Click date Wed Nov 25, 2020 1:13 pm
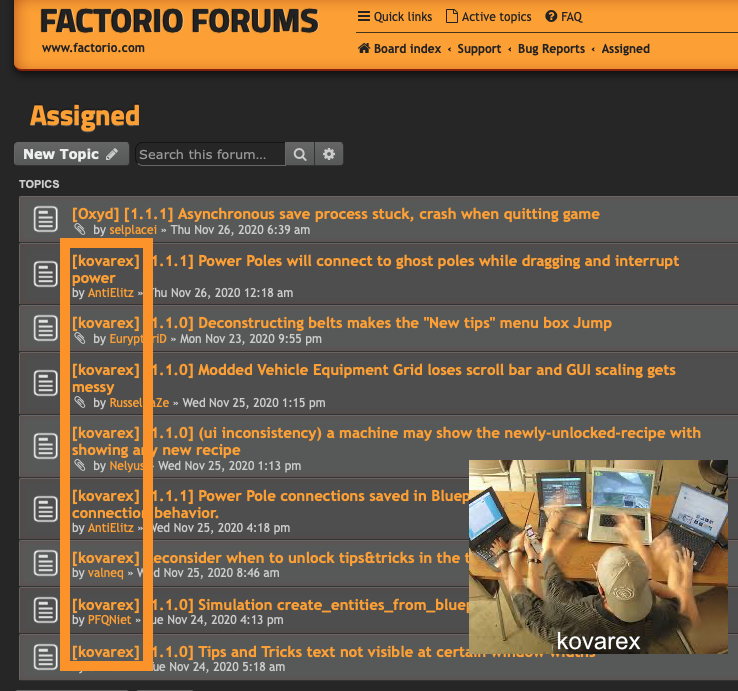This screenshot has width=738, height=691. click(x=229, y=466)
